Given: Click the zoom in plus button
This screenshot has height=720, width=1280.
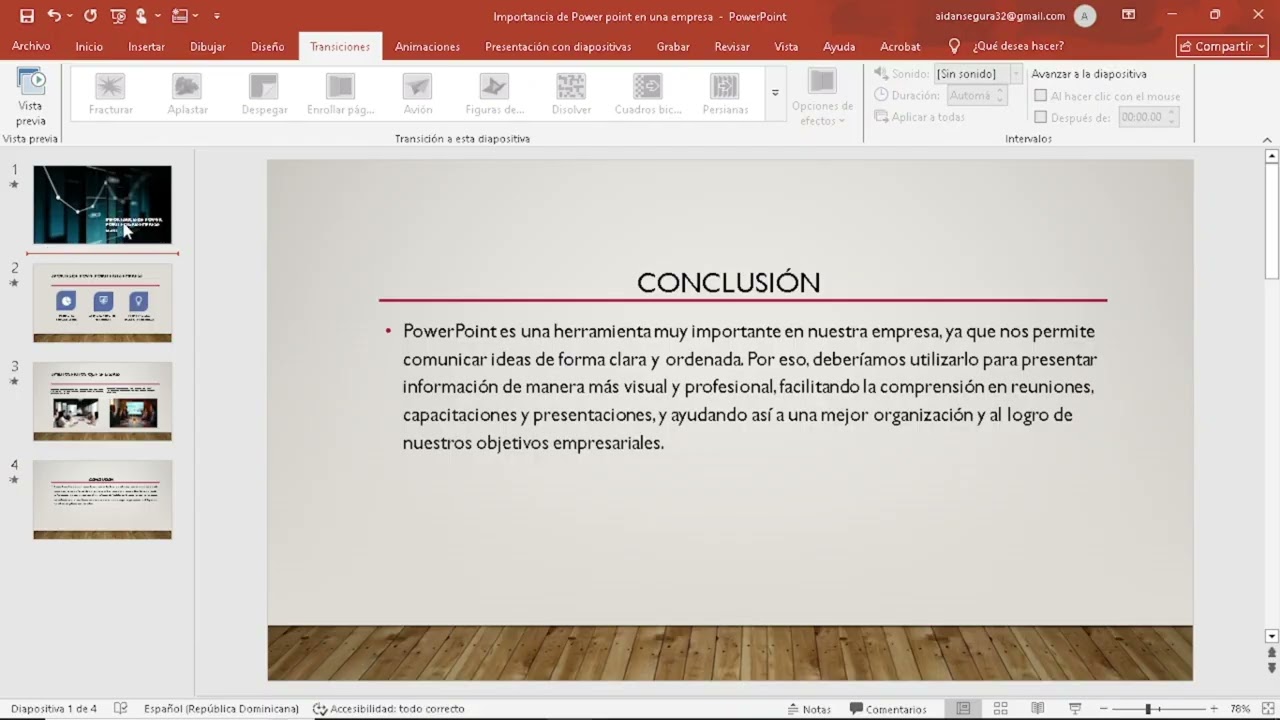Looking at the screenshot, I should (1214, 709).
